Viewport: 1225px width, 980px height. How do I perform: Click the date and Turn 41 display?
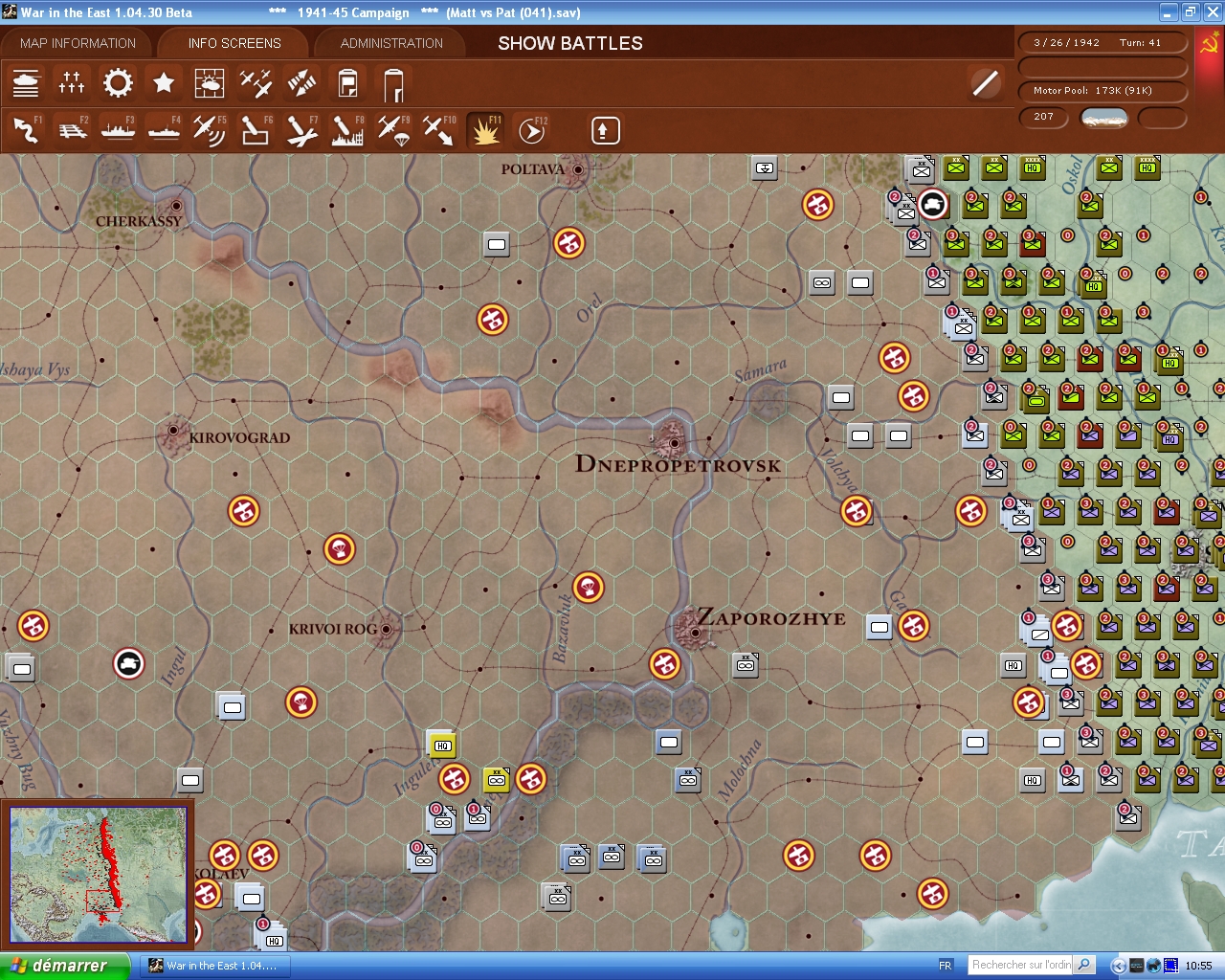coord(1102,42)
